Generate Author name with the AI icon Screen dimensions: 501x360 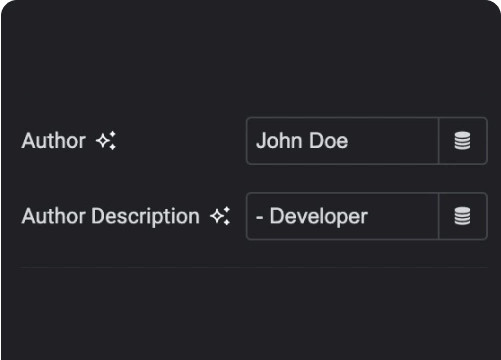(106, 141)
